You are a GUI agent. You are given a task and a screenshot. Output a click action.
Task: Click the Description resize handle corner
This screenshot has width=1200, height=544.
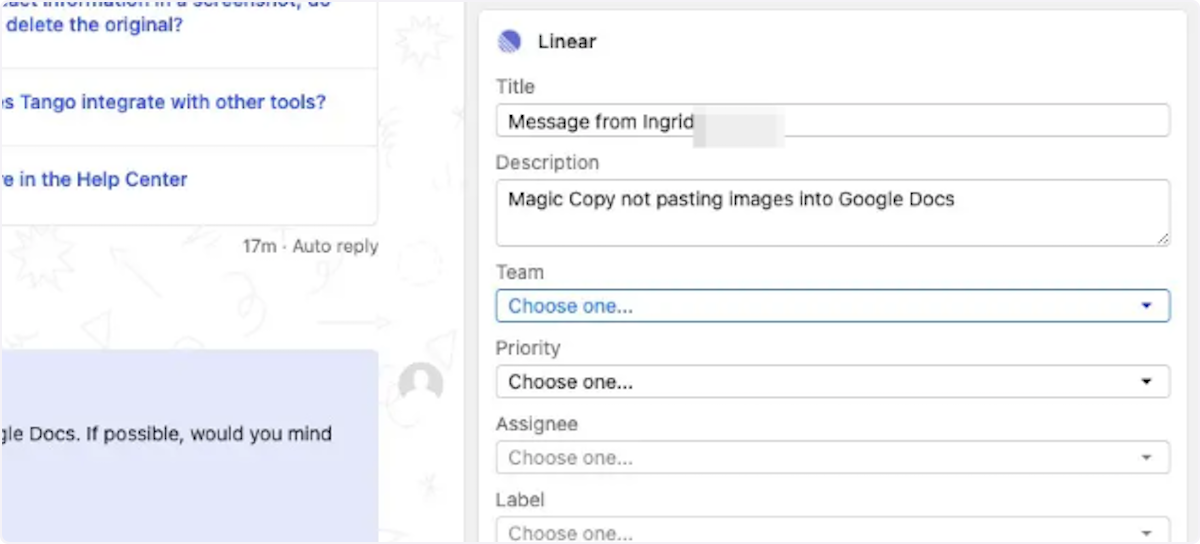click(x=1162, y=238)
